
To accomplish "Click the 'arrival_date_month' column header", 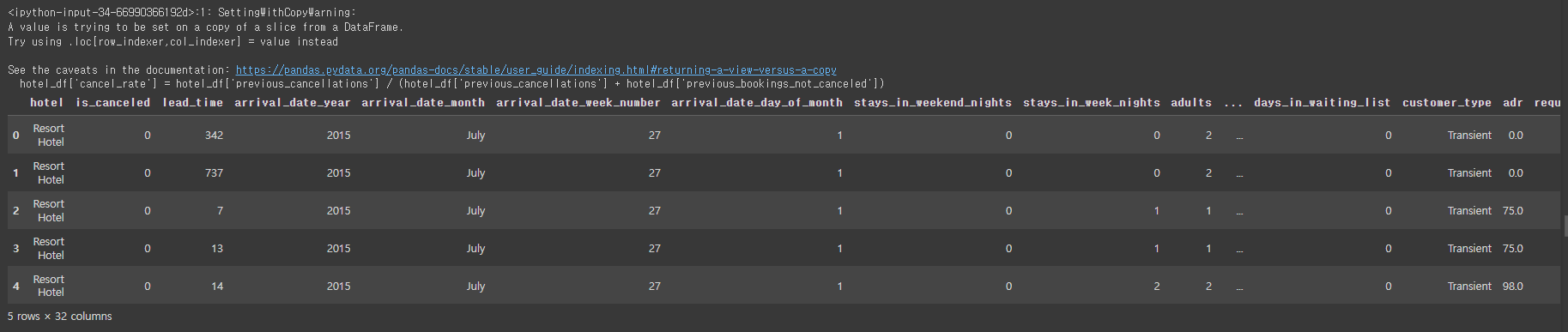I will (422, 102).
